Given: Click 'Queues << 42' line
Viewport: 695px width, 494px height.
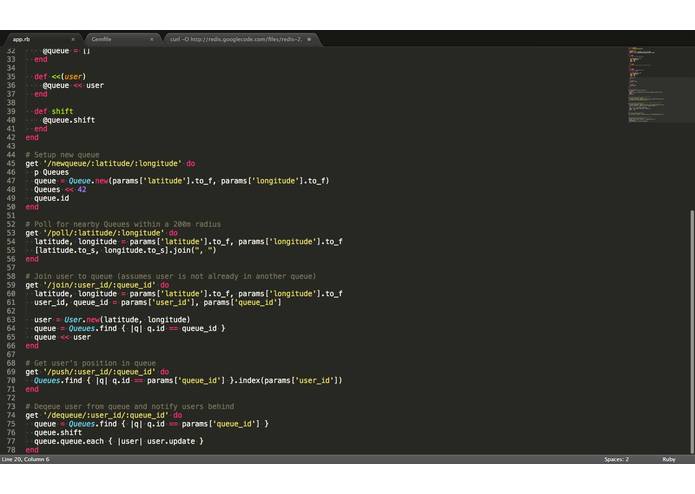Looking at the screenshot, I should pos(60,190).
